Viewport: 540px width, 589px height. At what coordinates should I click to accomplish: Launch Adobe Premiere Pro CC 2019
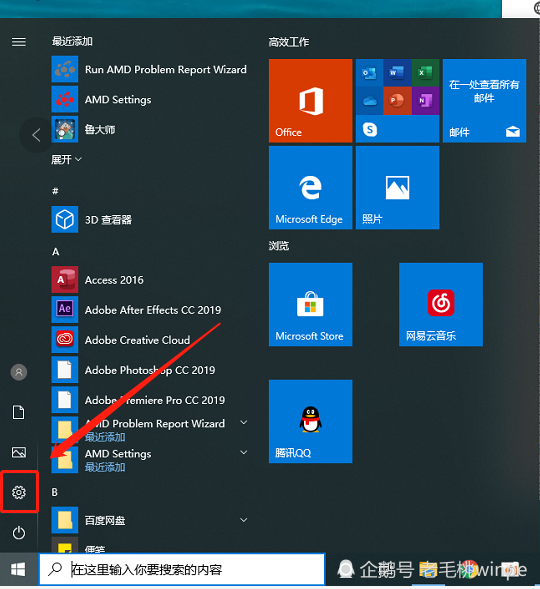[x=150, y=400]
